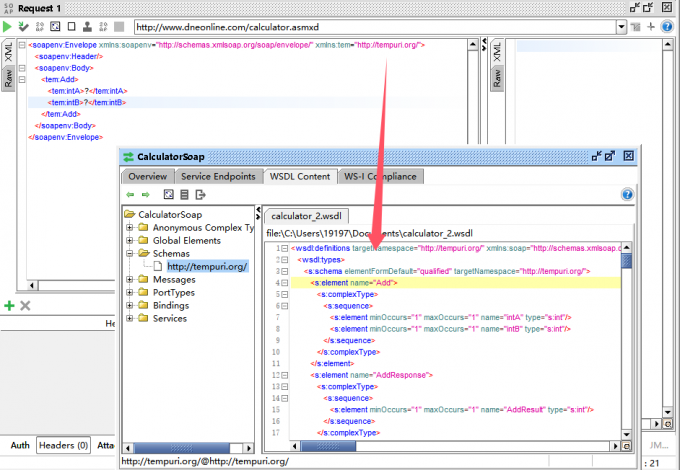The width and height of the screenshot is (680, 470).
Task: Click the SOAP icon in Request 1 title bar
Action: [8, 8]
